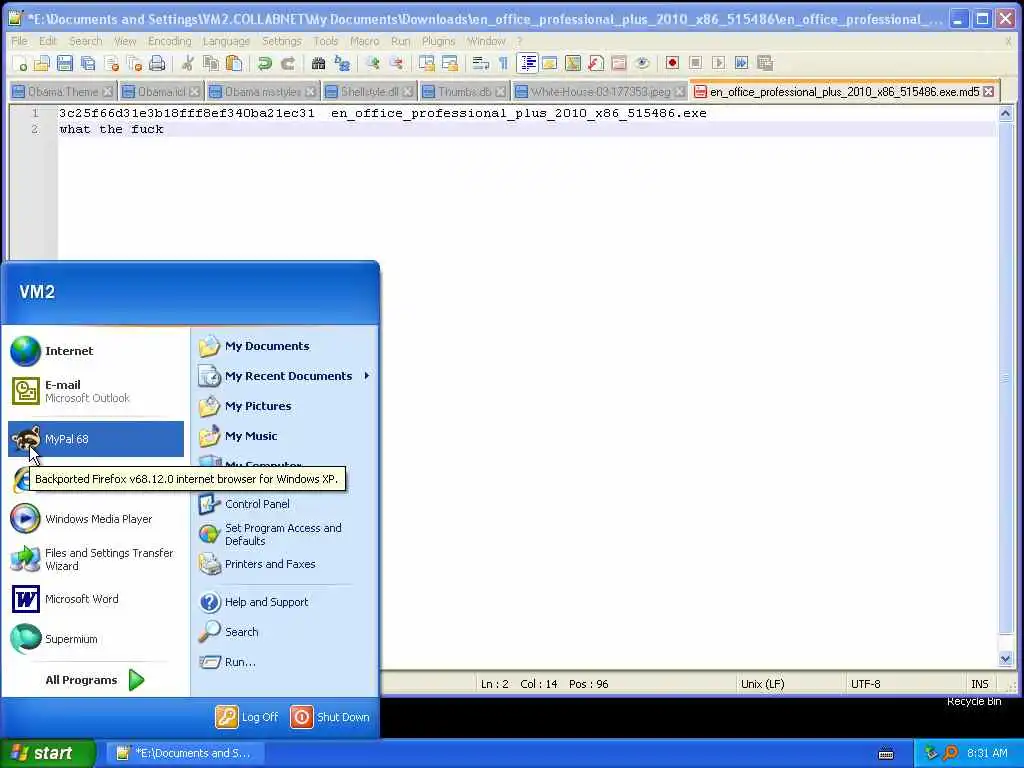Open the Plugins menu

click(x=438, y=41)
